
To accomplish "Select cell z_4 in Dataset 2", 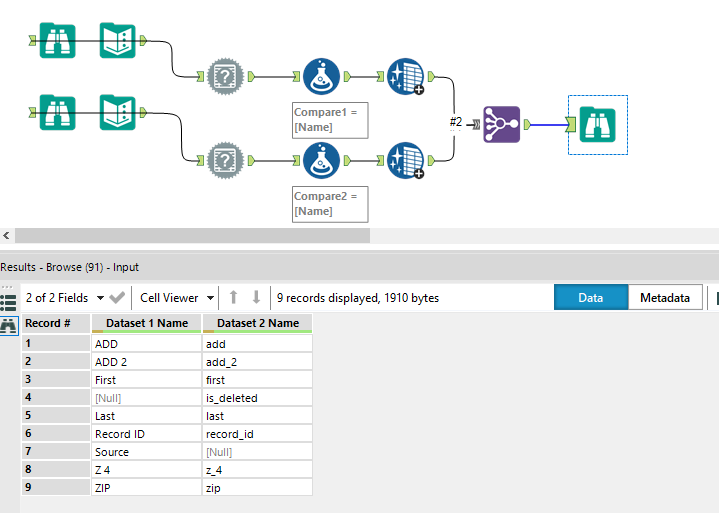I will [258, 469].
